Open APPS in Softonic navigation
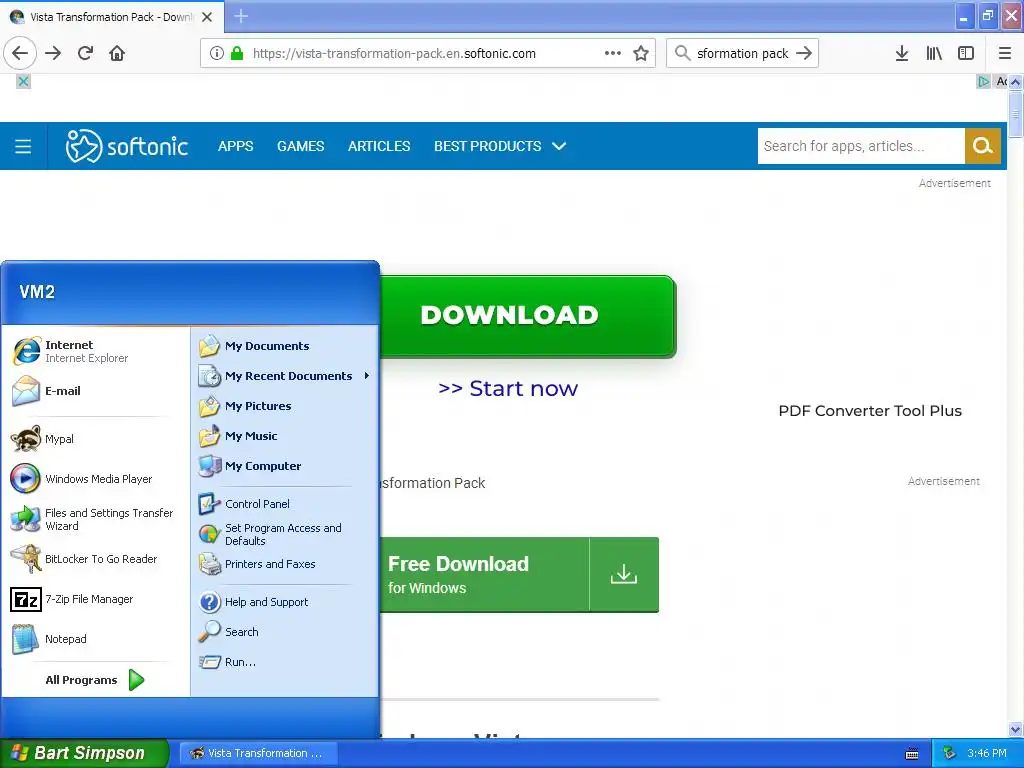This screenshot has width=1024, height=768. pyautogui.click(x=236, y=146)
